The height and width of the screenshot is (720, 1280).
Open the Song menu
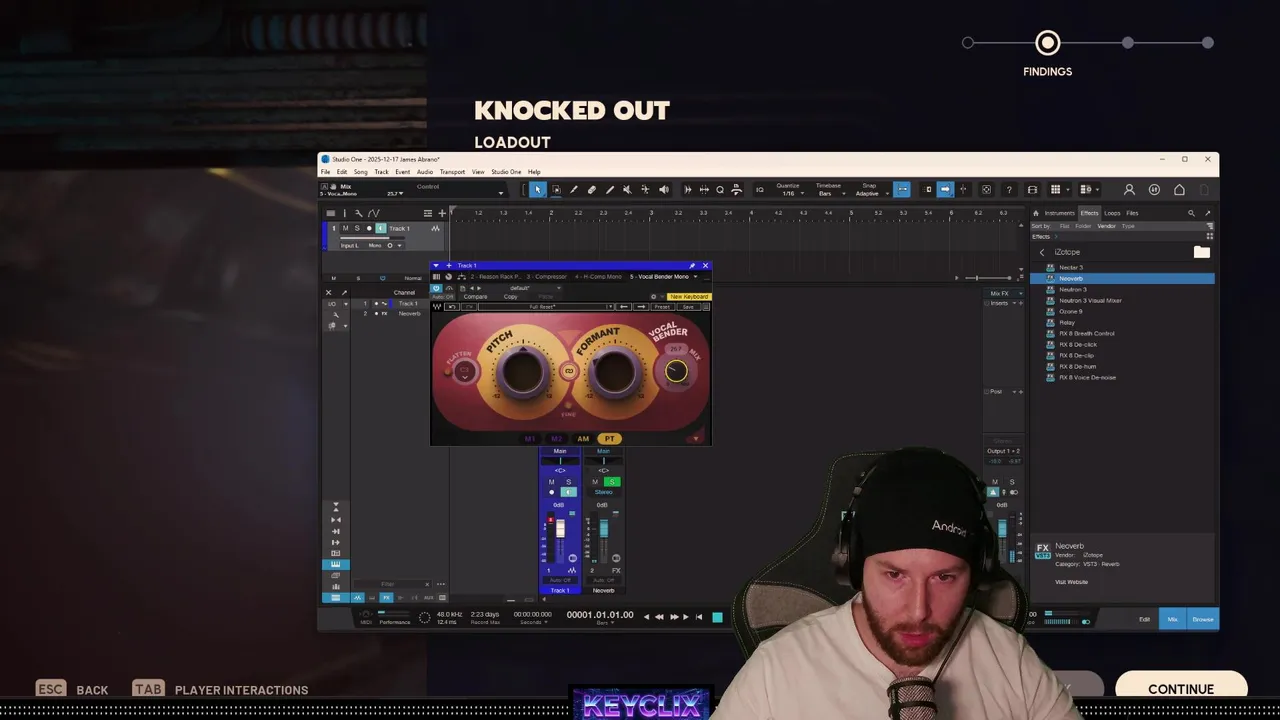coord(360,172)
